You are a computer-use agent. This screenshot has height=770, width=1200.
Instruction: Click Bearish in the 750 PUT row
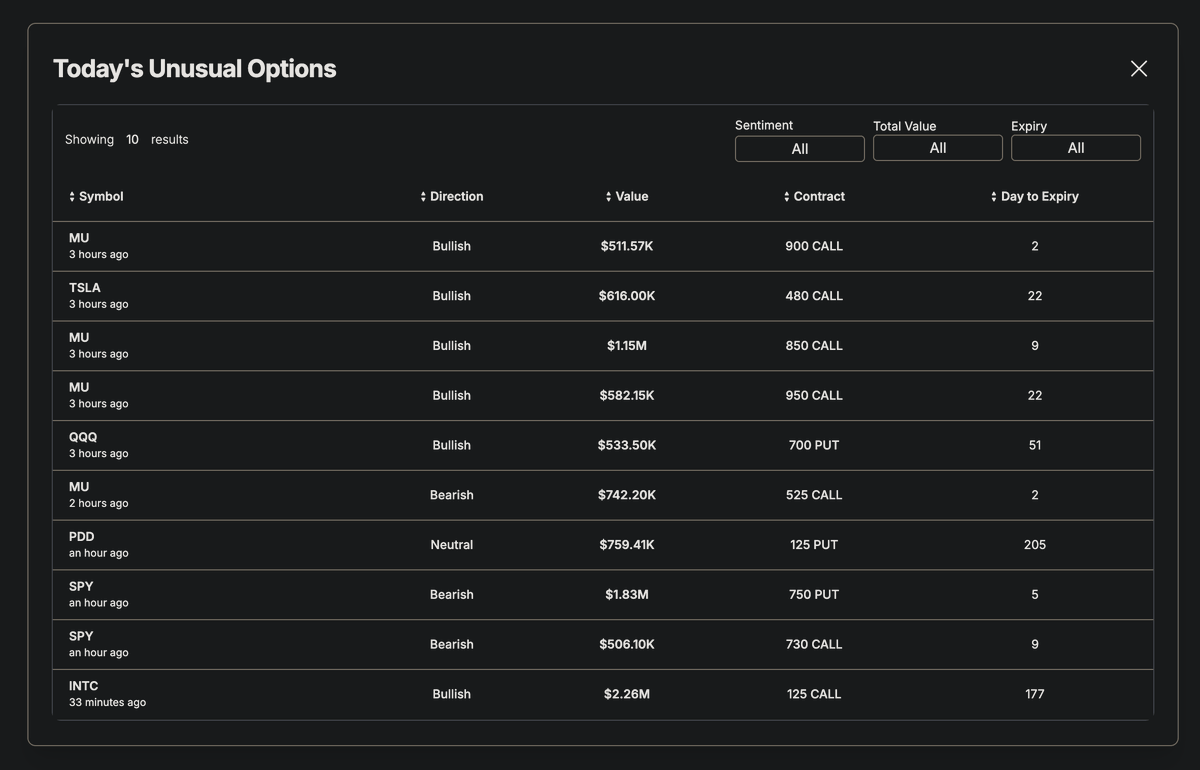pyautogui.click(x=452, y=595)
